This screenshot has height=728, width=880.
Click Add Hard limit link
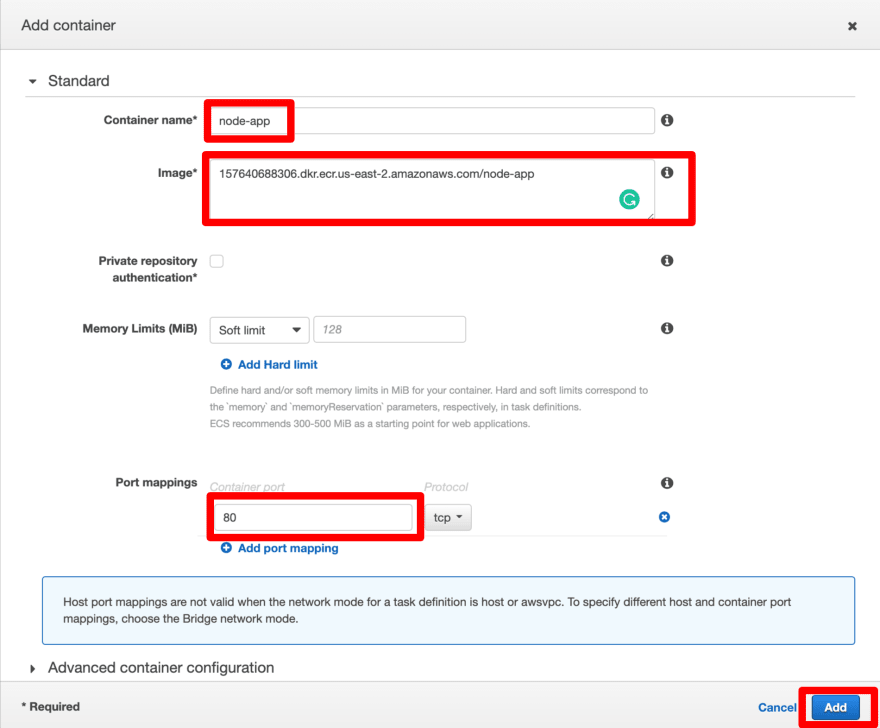(x=278, y=365)
